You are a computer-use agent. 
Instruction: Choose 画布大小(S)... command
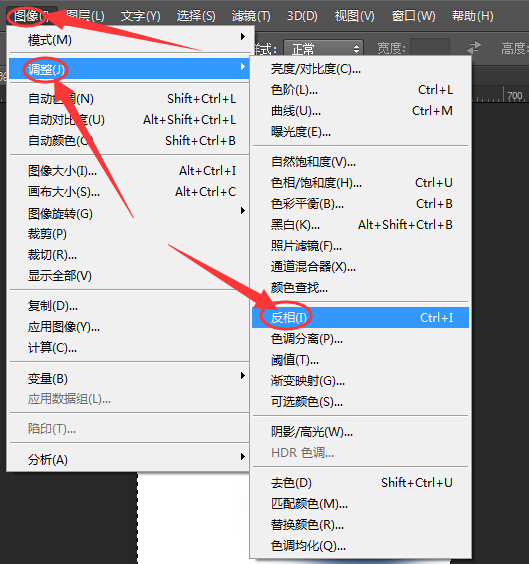point(129,192)
